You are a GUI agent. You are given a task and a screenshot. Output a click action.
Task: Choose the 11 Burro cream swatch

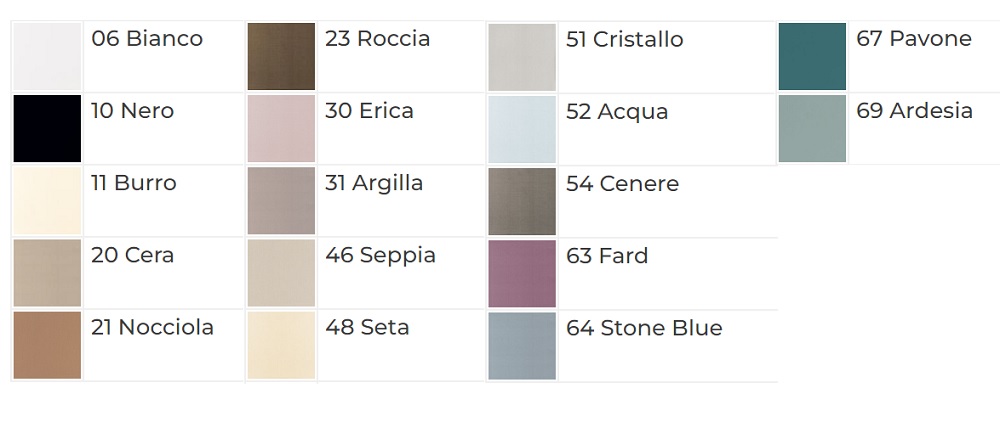[x=47, y=201]
